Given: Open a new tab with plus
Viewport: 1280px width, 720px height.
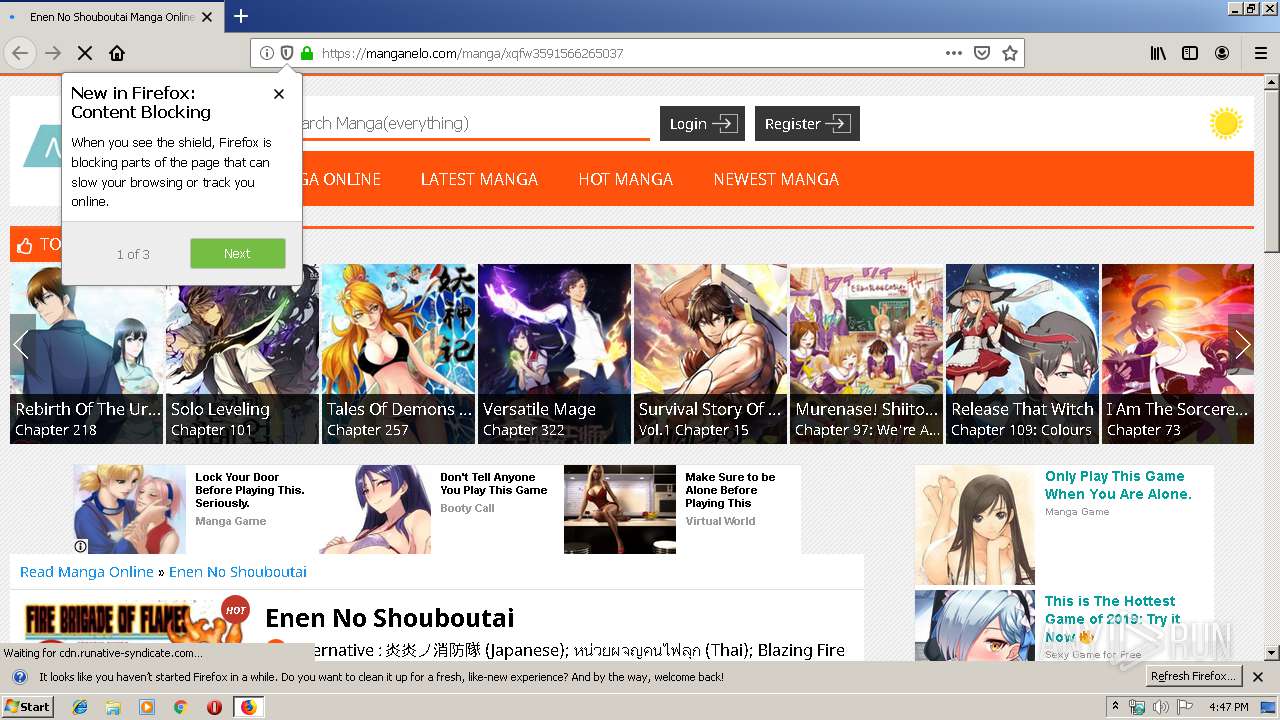Looking at the screenshot, I should 241,16.
